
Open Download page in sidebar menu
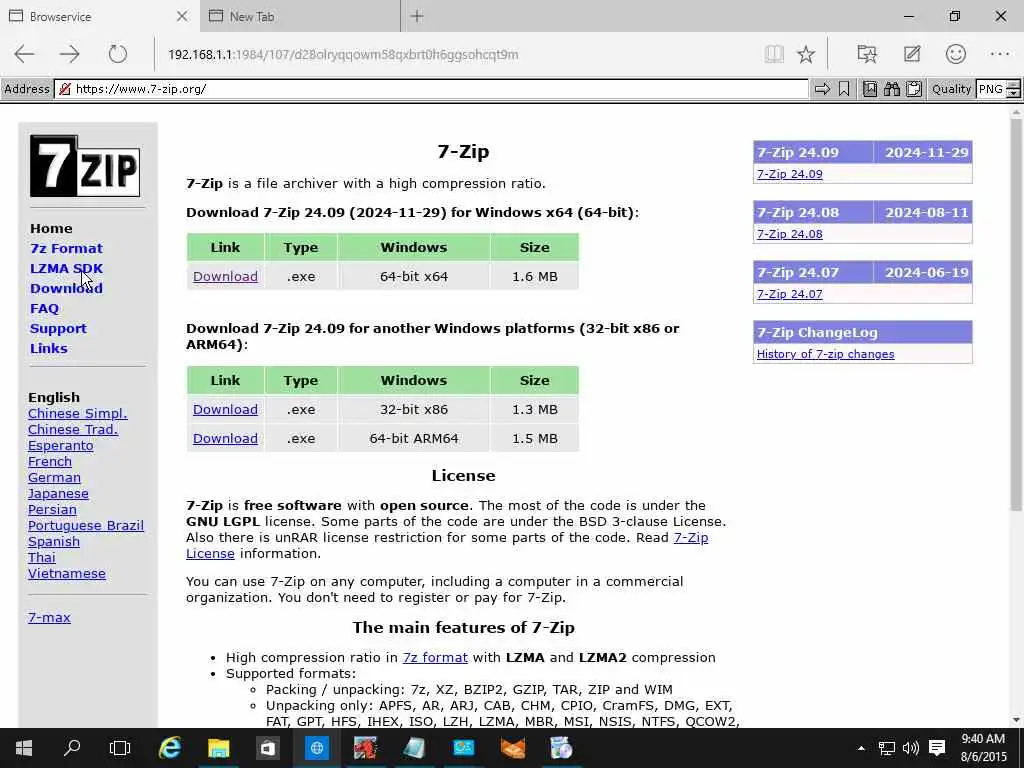point(66,288)
